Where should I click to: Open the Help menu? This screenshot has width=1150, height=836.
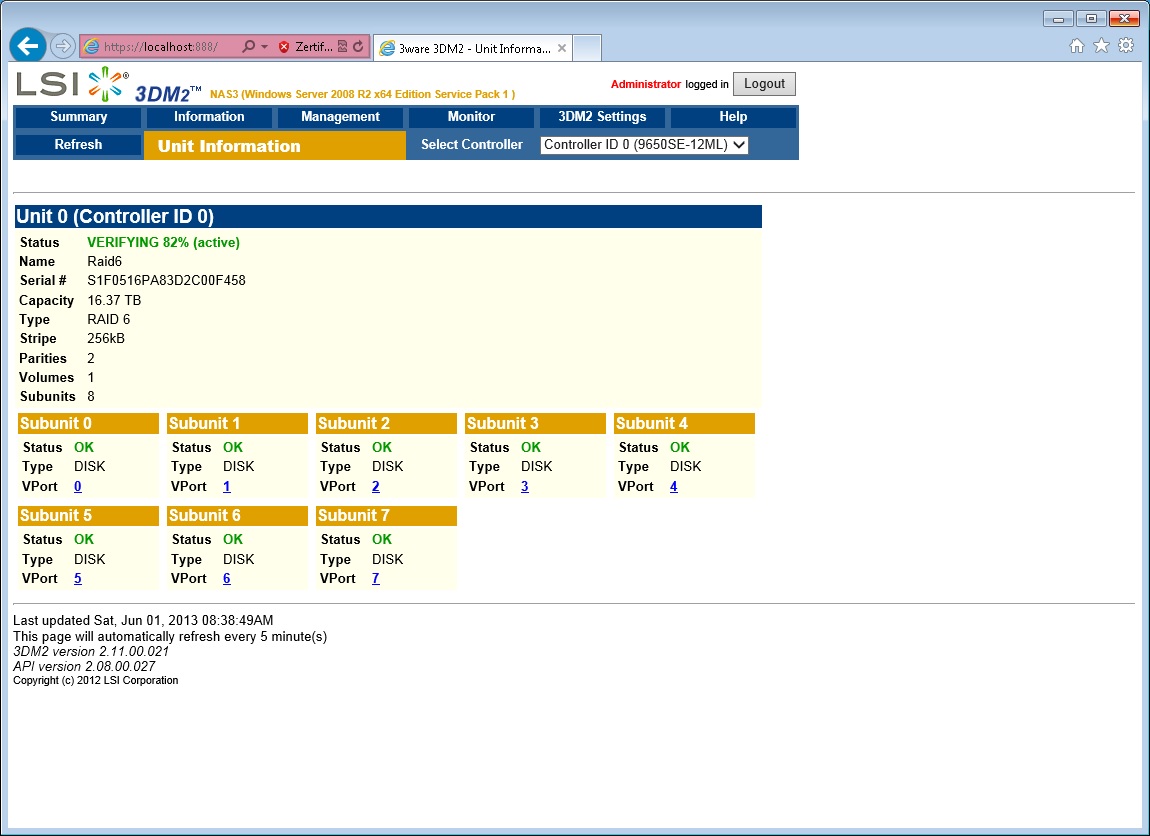tap(733, 117)
